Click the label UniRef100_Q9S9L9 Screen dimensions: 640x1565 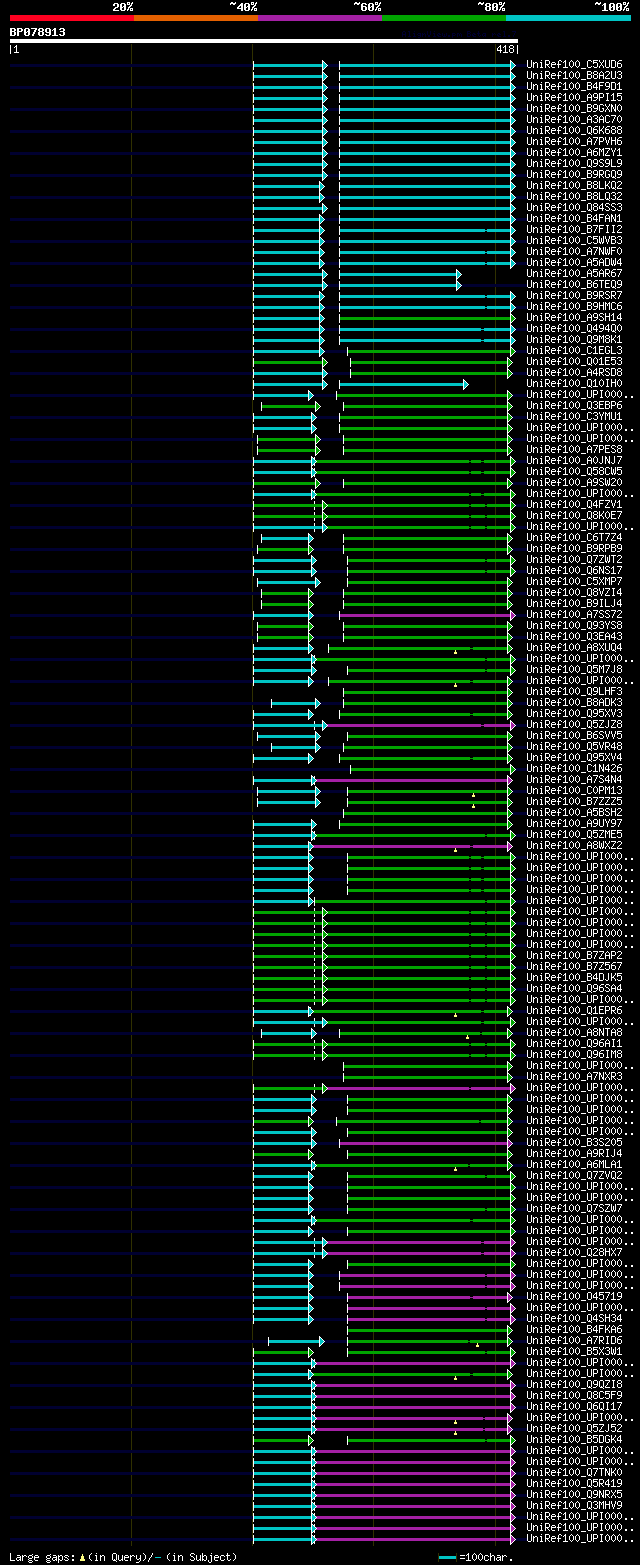click(574, 163)
